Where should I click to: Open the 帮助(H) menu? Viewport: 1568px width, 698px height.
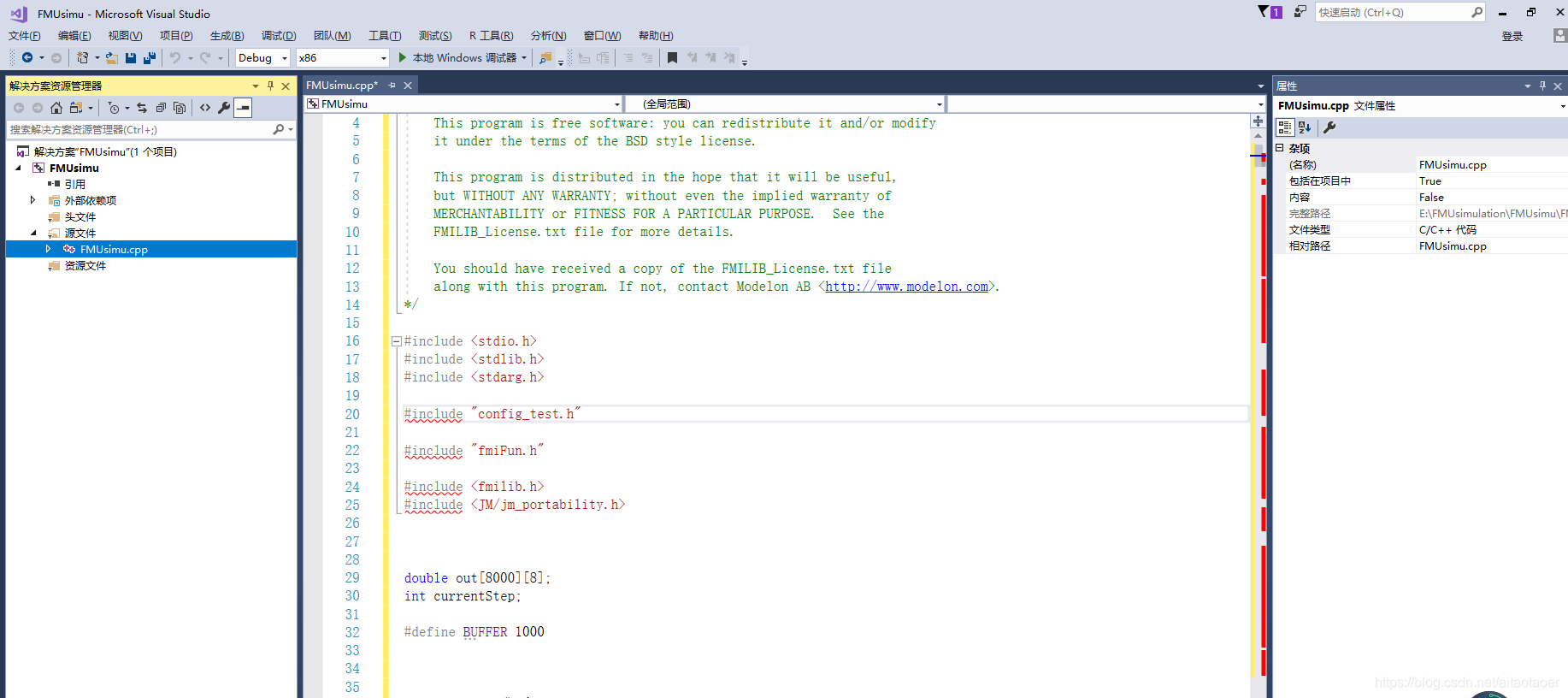pyautogui.click(x=656, y=35)
